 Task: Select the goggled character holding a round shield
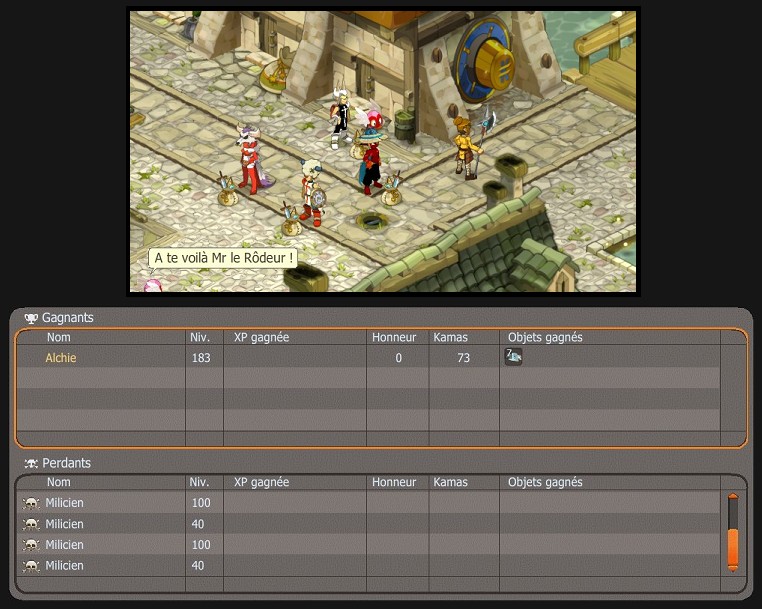[312, 192]
